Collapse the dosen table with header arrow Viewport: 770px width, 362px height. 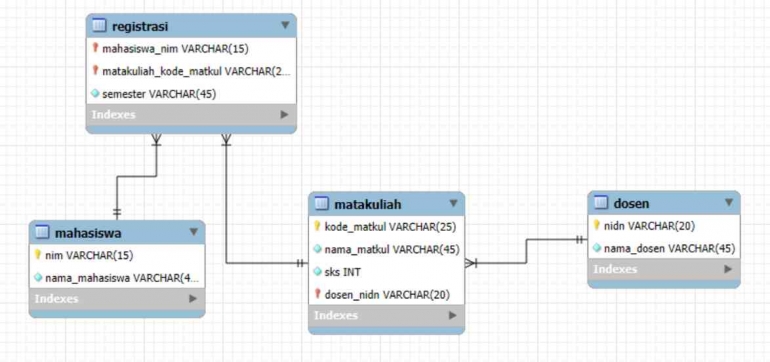[x=729, y=202]
